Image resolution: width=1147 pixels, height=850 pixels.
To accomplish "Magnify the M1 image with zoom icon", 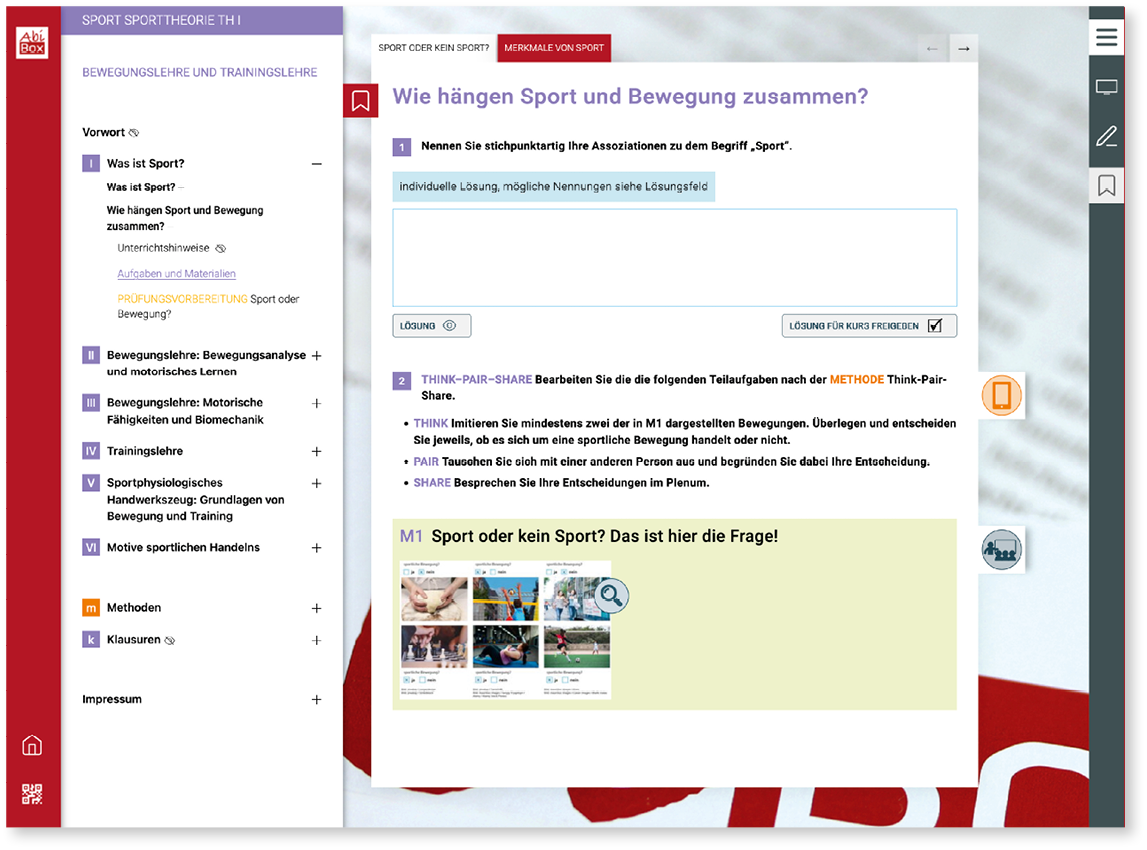I will click(x=611, y=597).
